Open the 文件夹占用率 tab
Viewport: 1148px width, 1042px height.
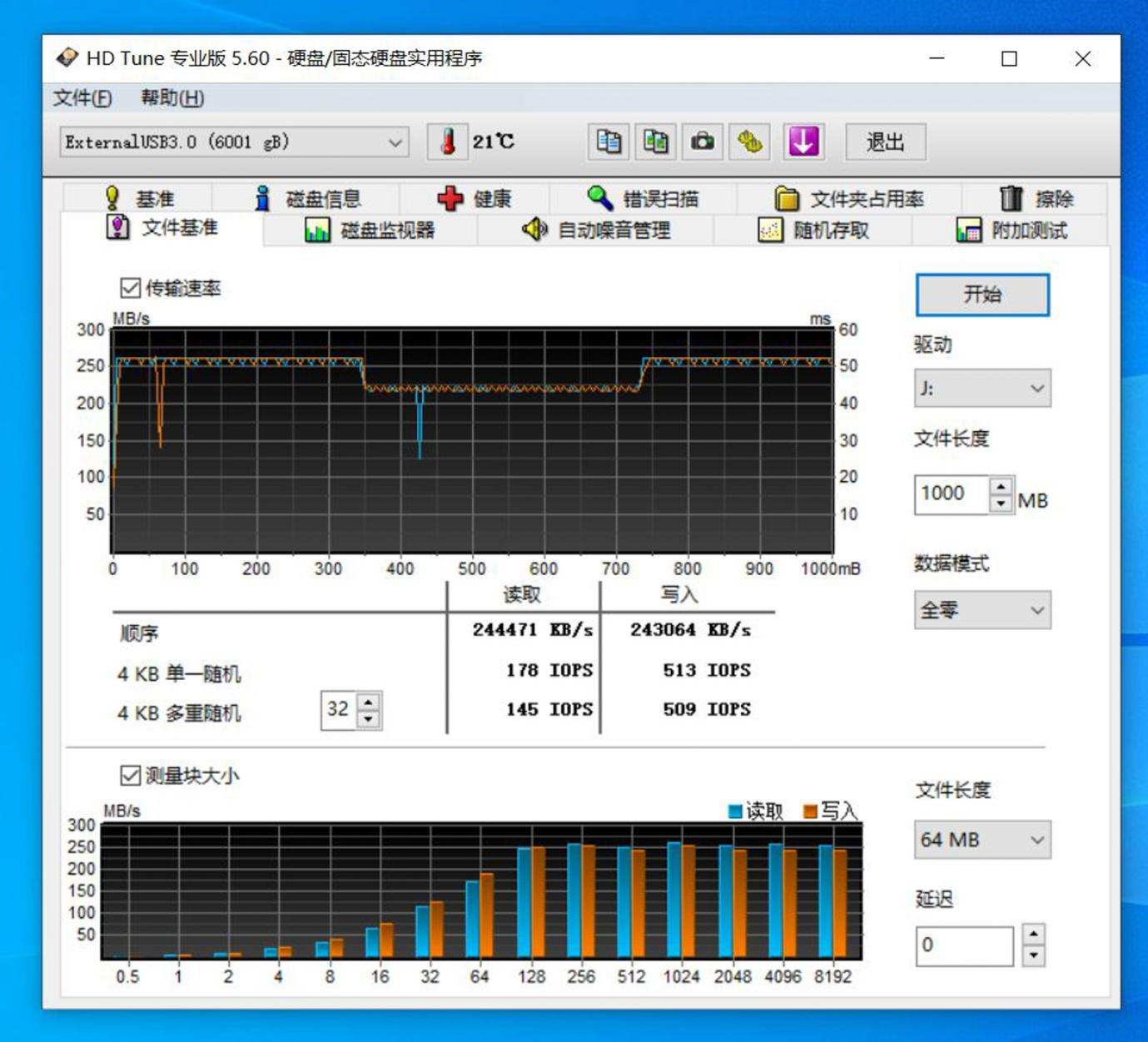pos(849,199)
